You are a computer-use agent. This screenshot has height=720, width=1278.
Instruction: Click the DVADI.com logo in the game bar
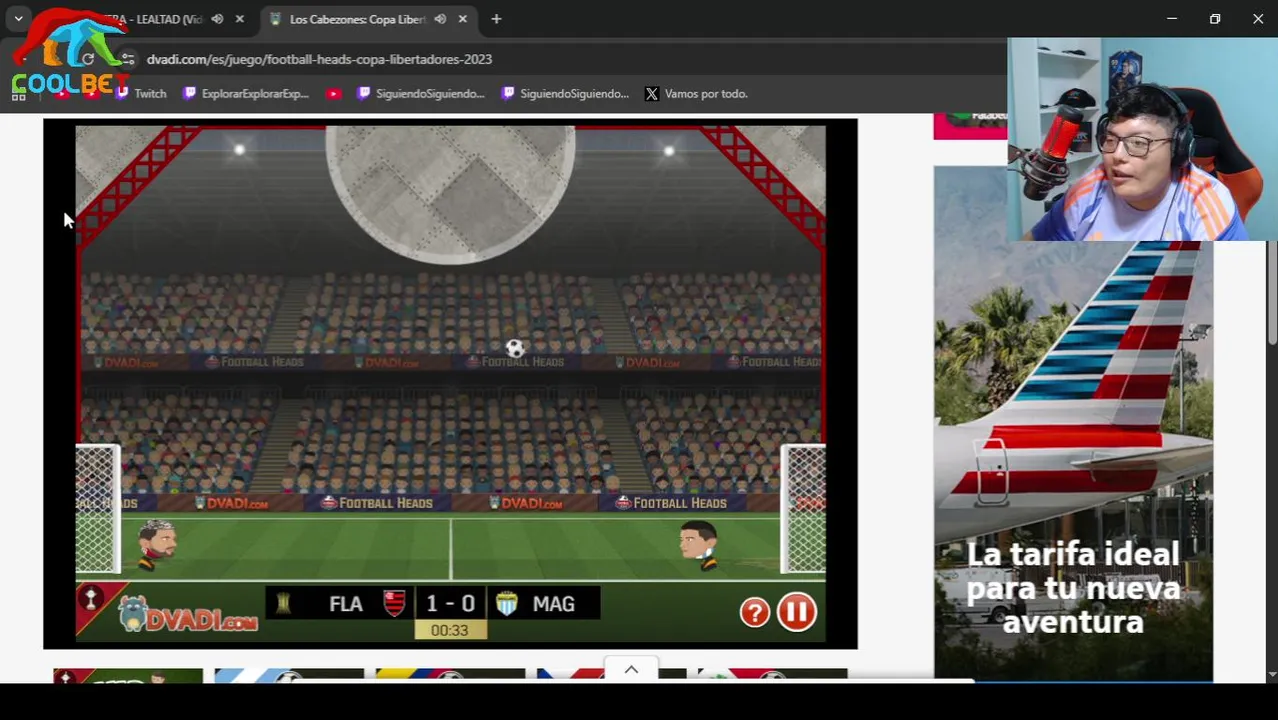188,613
